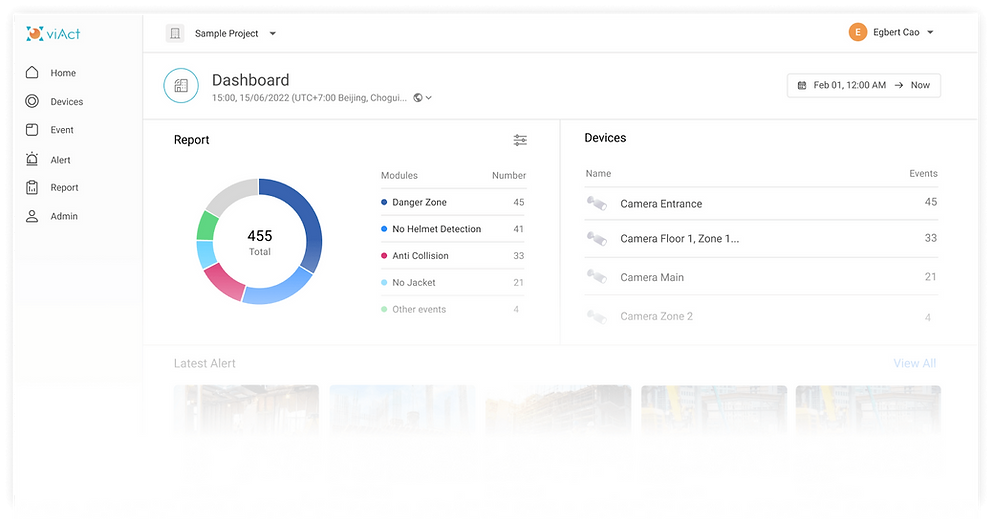993x519 pixels.
Task: Click the Alert siren icon in sidebar
Action: pos(32,159)
